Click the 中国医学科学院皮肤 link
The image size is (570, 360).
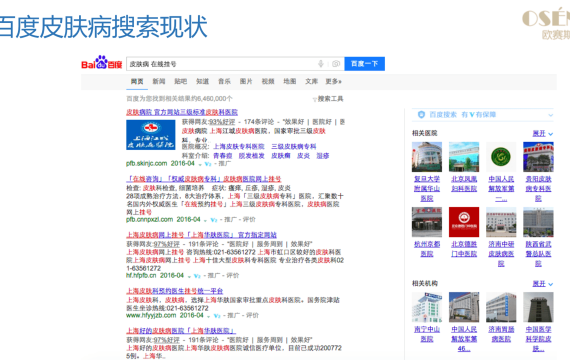538,339
